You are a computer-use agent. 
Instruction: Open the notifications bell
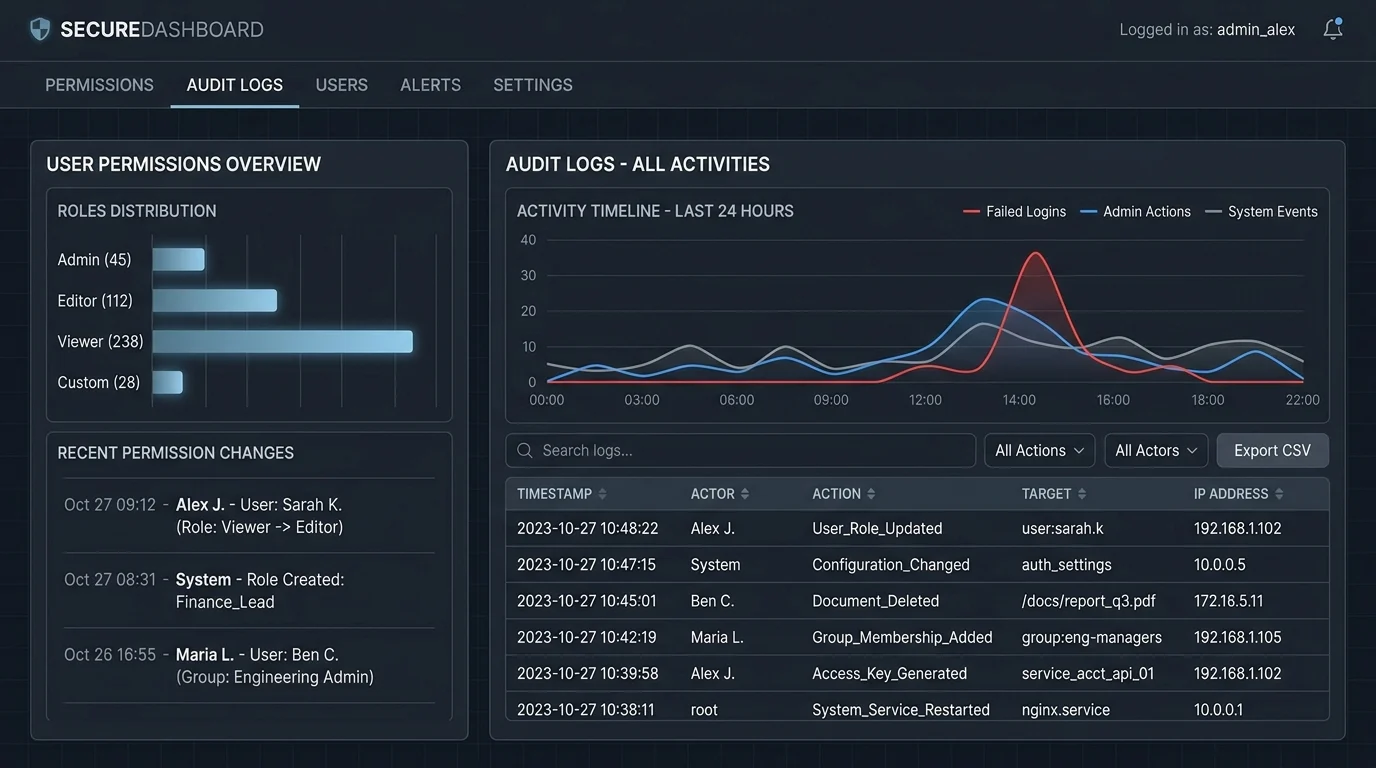click(1333, 29)
